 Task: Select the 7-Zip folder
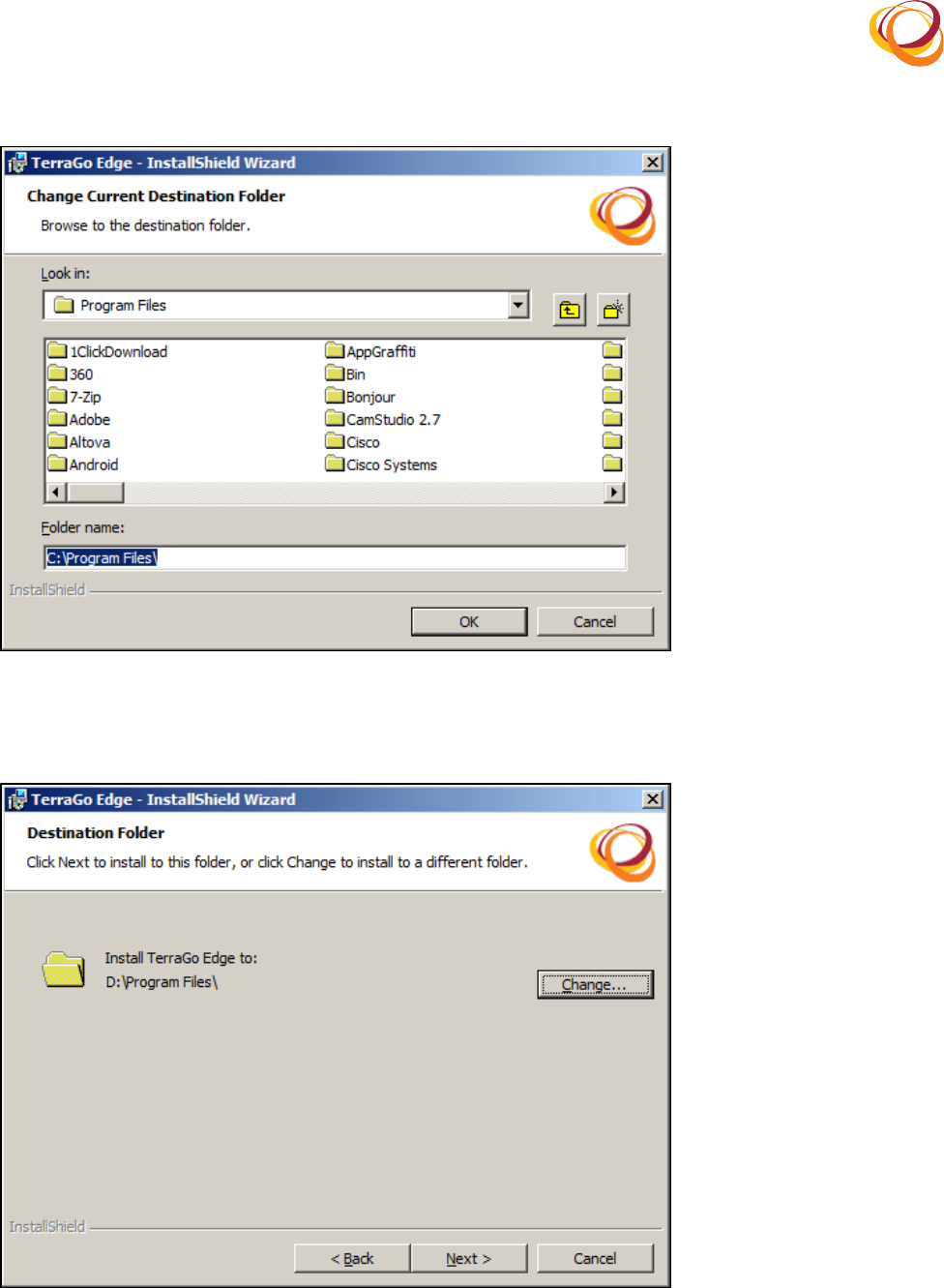pyautogui.click(x=75, y=397)
